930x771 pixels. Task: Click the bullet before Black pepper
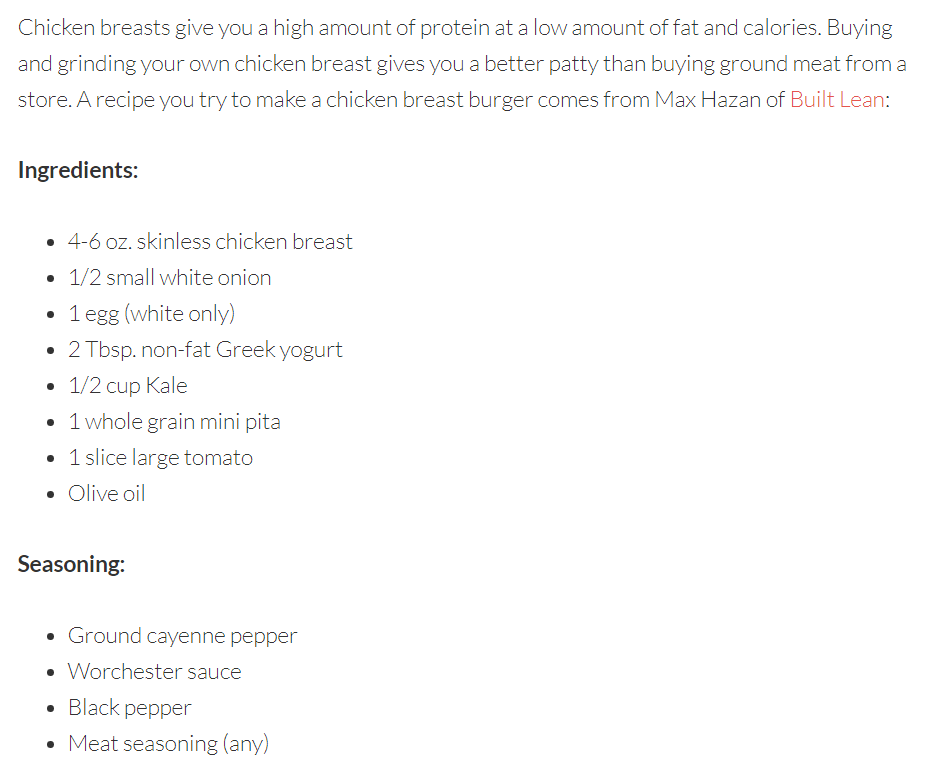point(50,709)
